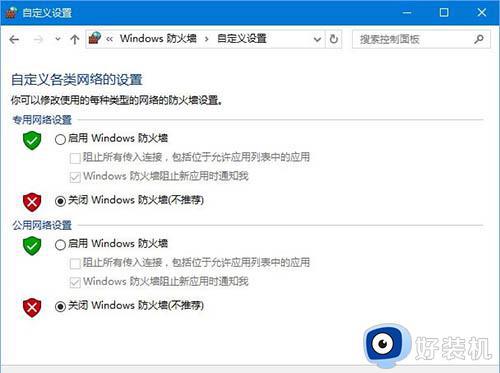This screenshot has height=373, width=500.
Task: Expand the arrow after Windows 防火墙 breadcrumb
Action: pyautogui.click(x=207, y=39)
